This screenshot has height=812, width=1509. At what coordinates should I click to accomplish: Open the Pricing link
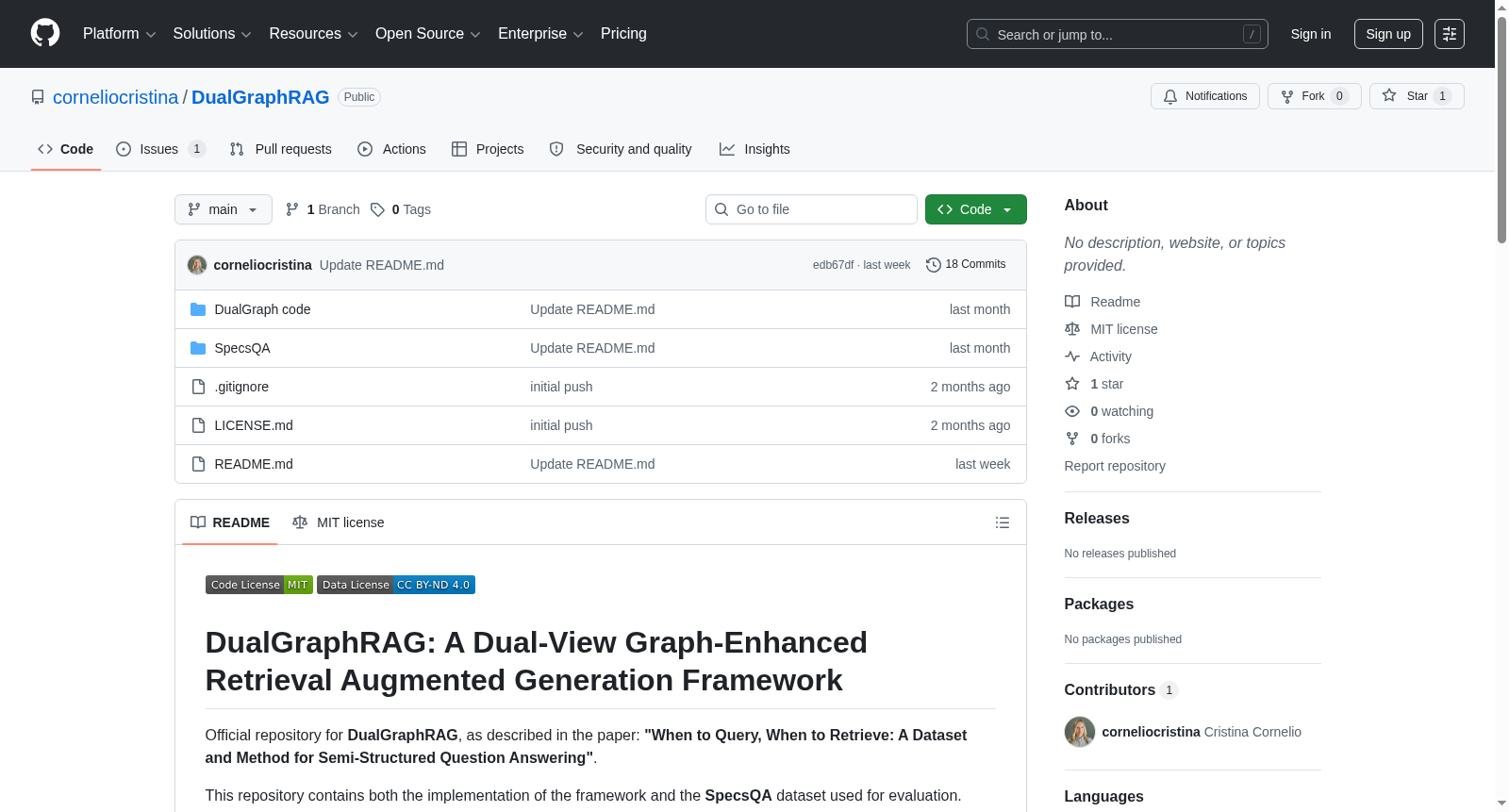[x=623, y=34]
